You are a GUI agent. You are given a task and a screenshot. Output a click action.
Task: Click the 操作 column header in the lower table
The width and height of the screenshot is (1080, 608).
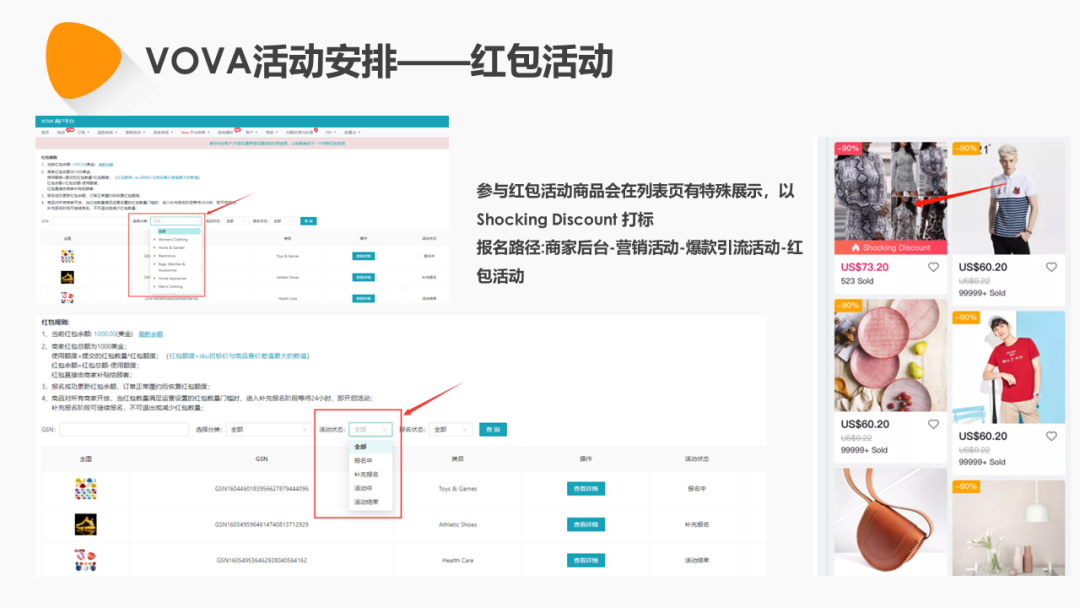[586, 459]
